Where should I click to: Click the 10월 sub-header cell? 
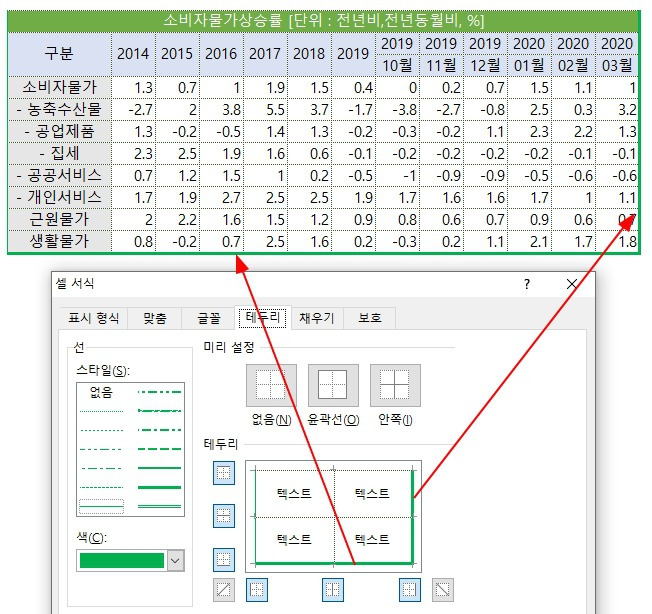[x=397, y=65]
